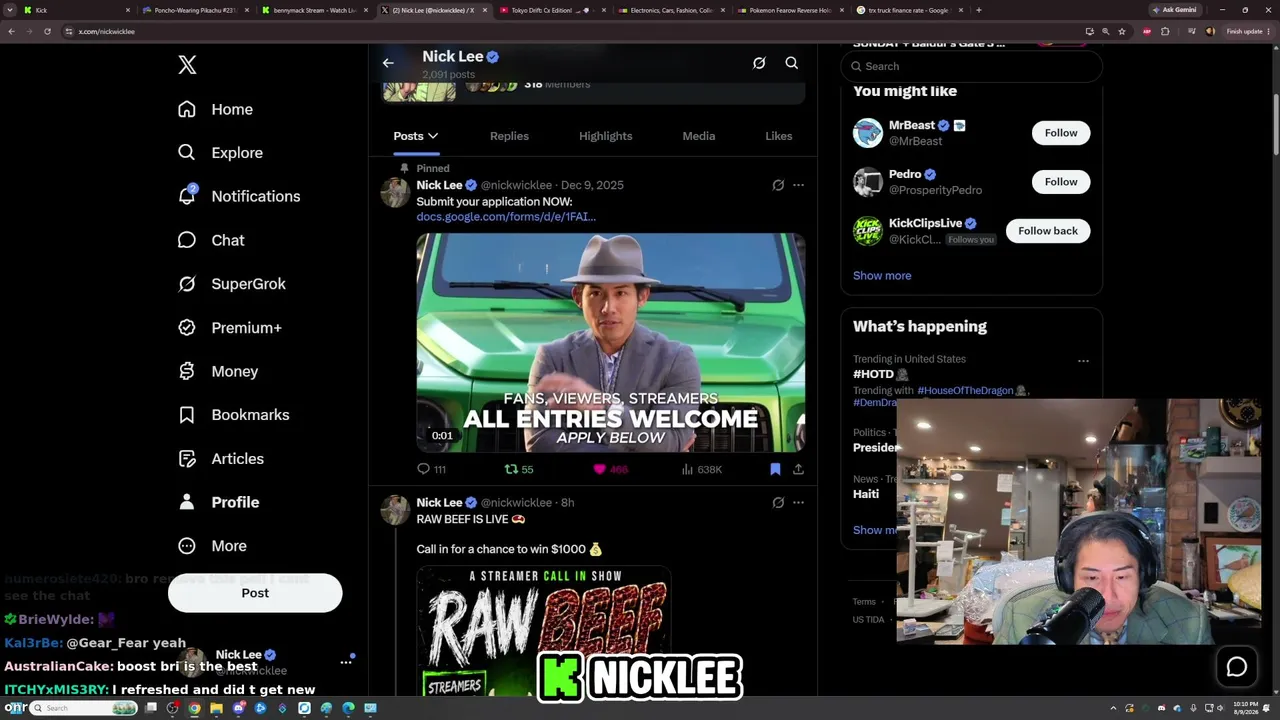
Task: Reload the page in the browser toolbar
Action: coord(47,31)
